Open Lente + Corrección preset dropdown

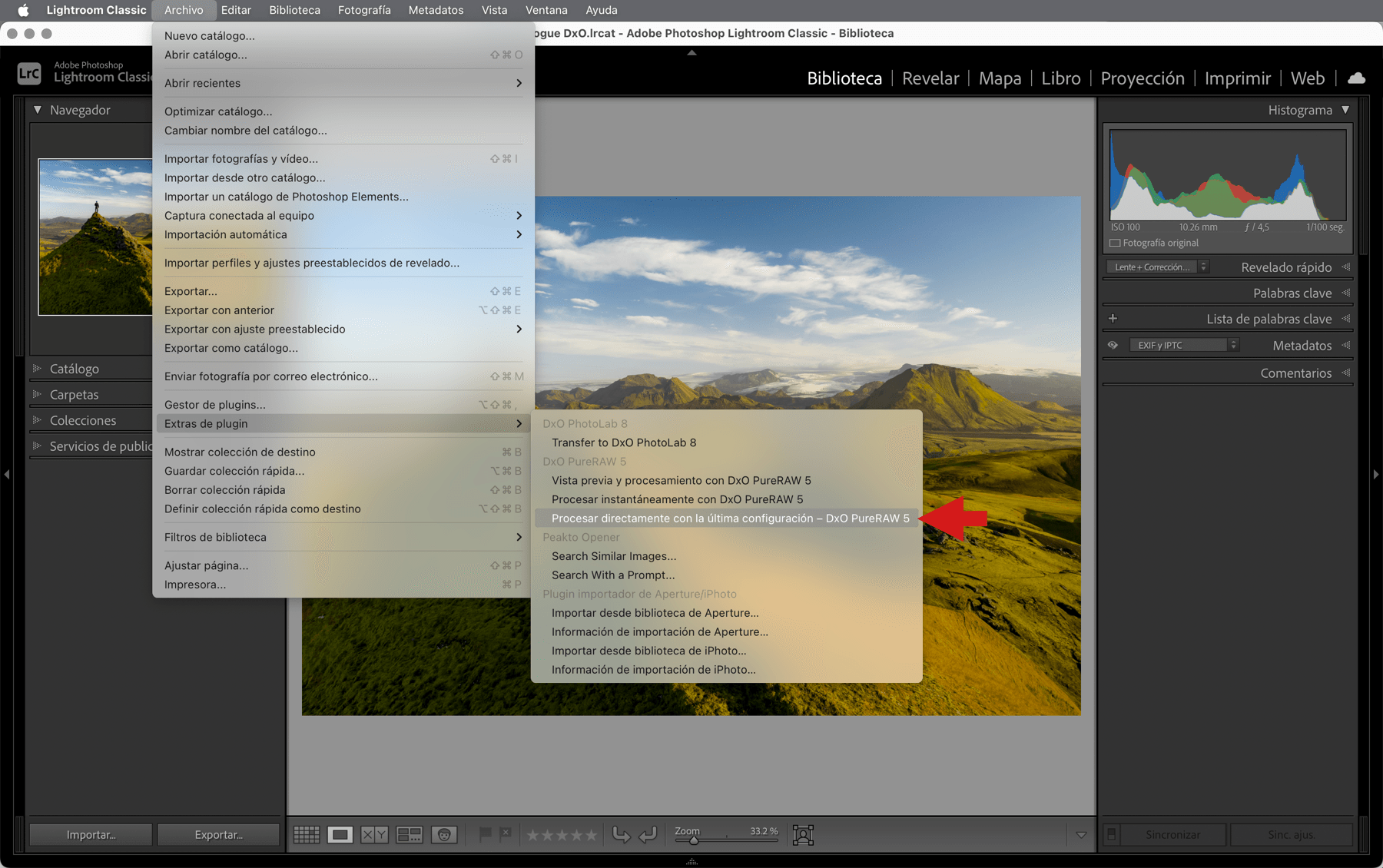point(1158,267)
